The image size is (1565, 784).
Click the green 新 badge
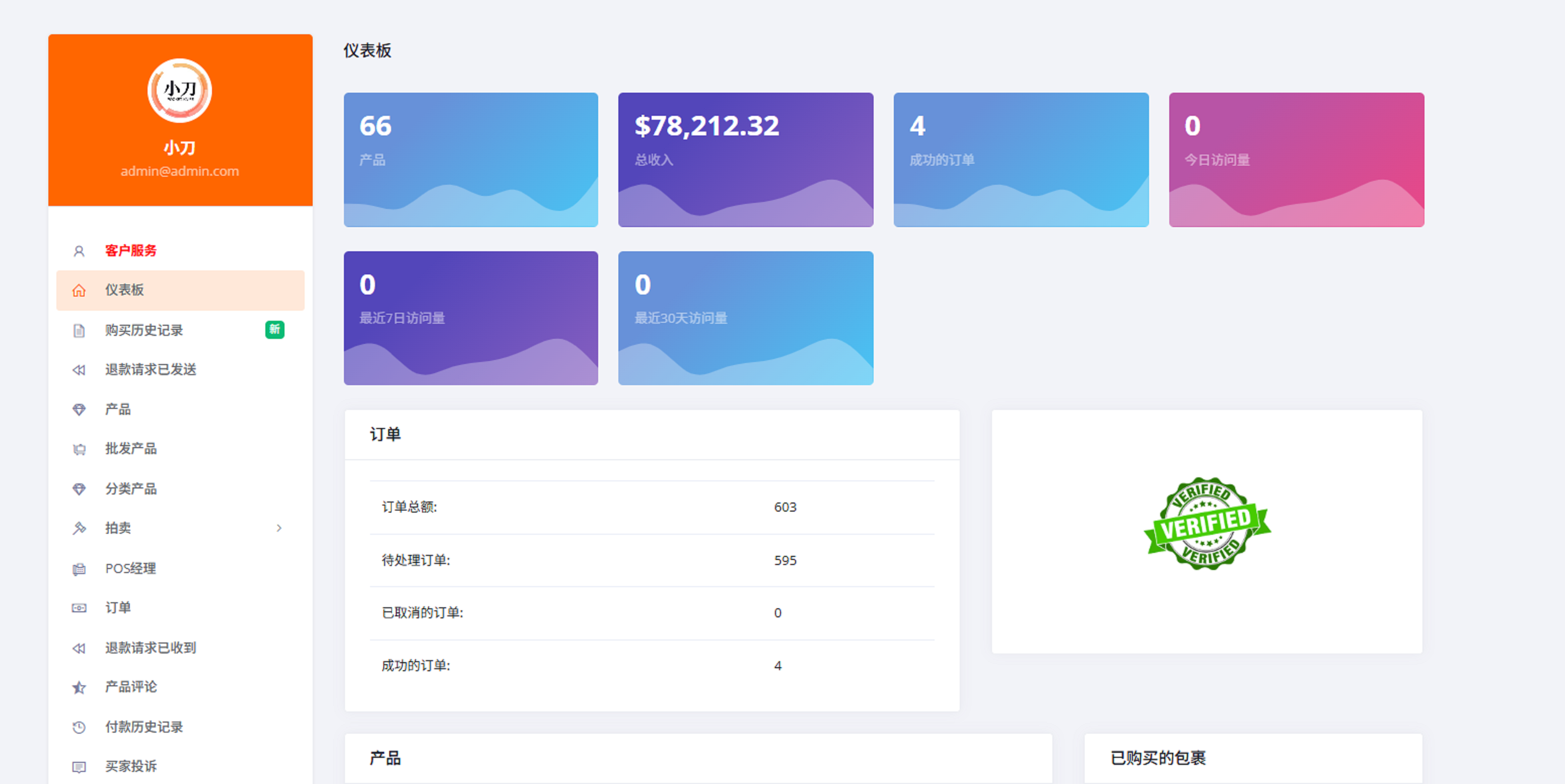coord(274,329)
